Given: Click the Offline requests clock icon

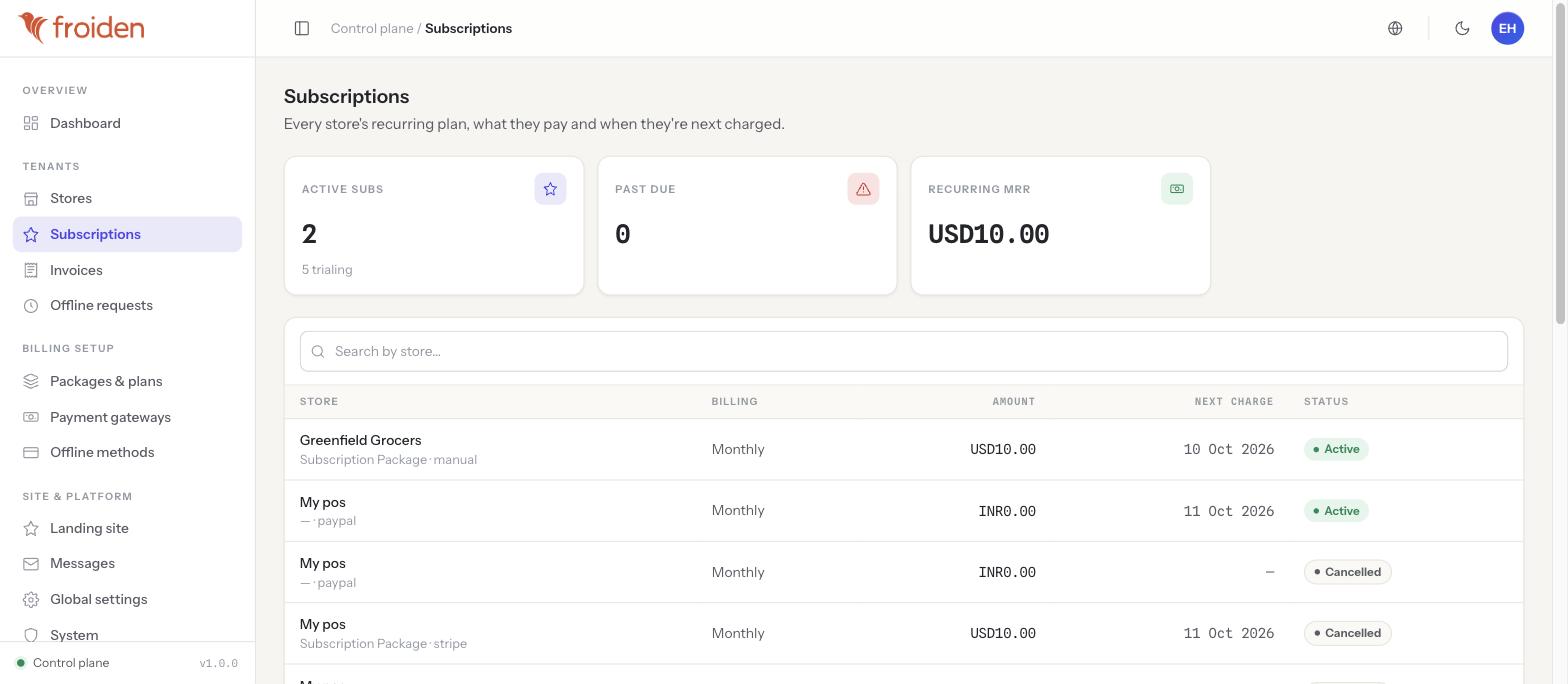Looking at the screenshot, I should click(31, 306).
